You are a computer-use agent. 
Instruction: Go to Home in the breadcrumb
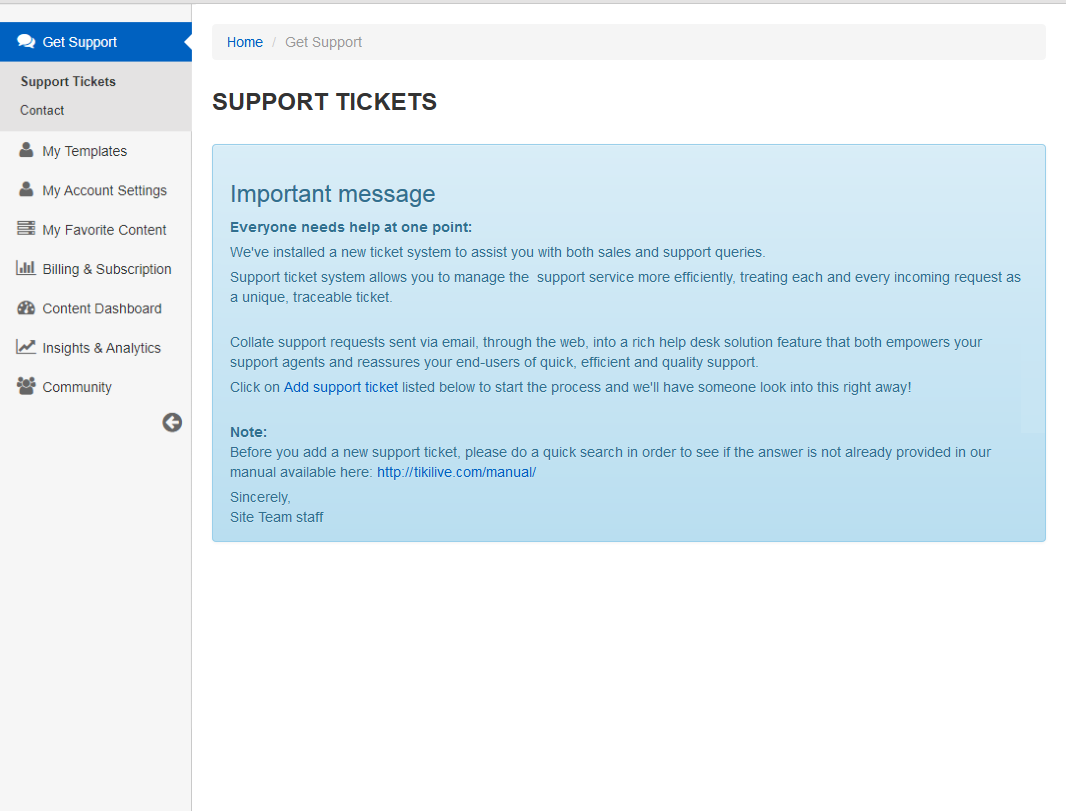pyautogui.click(x=245, y=42)
